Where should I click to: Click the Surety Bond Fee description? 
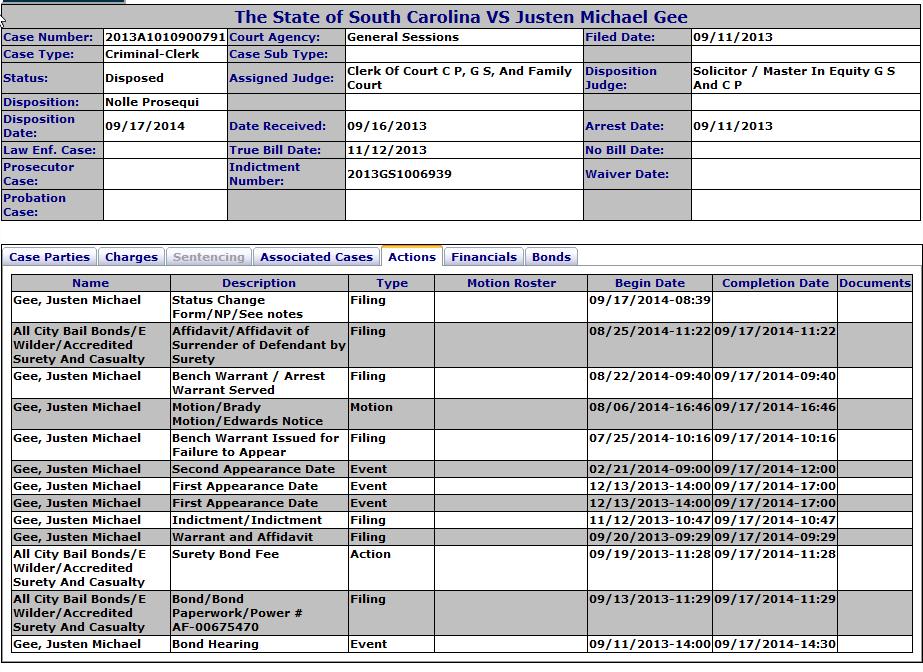coord(225,554)
